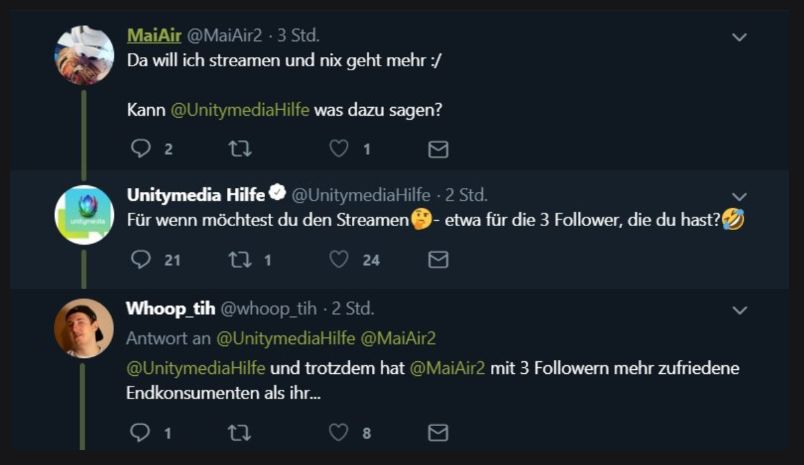Image resolution: width=804 pixels, height=465 pixels.
Task: View Whoop_tih's profile picture
Action: (x=84, y=328)
